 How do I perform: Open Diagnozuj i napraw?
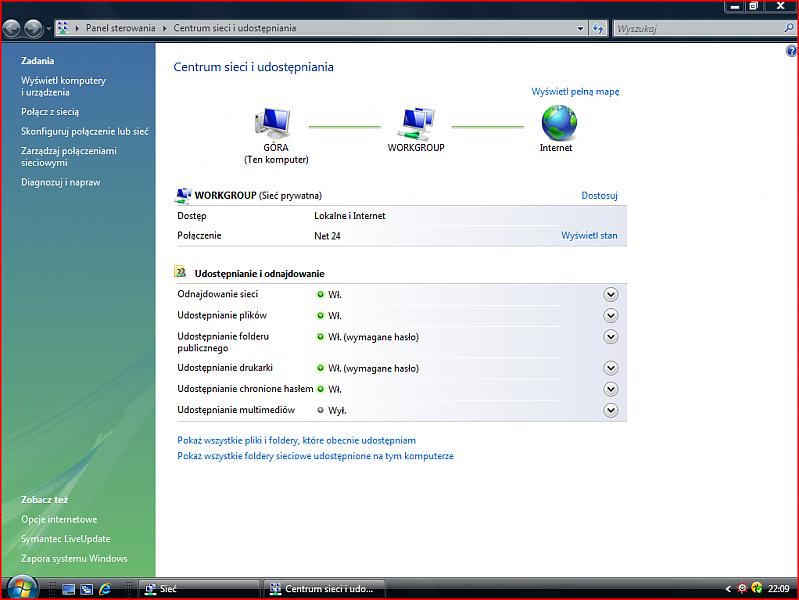coord(61,182)
